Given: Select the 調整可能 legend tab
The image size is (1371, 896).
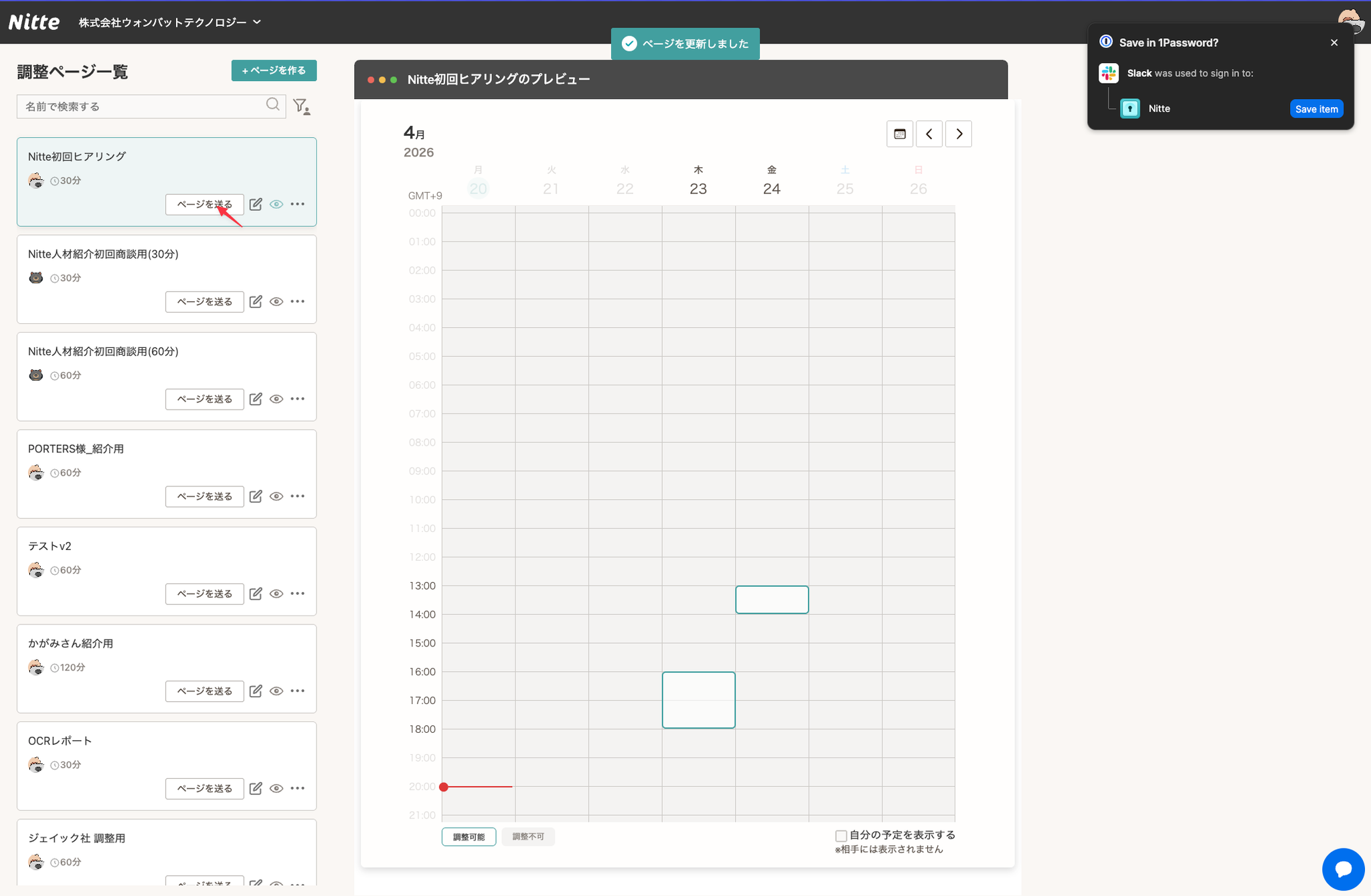Looking at the screenshot, I should (x=469, y=837).
